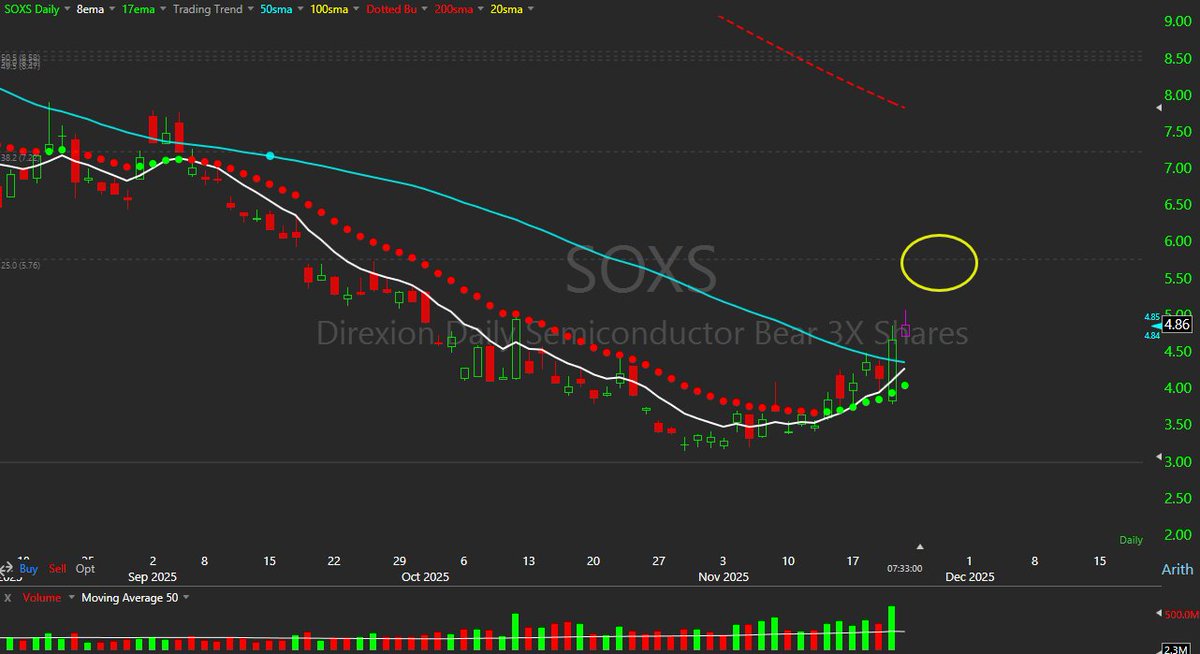Toggle the Arith scale setting
1200x654 pixels.
(1177, 569)
